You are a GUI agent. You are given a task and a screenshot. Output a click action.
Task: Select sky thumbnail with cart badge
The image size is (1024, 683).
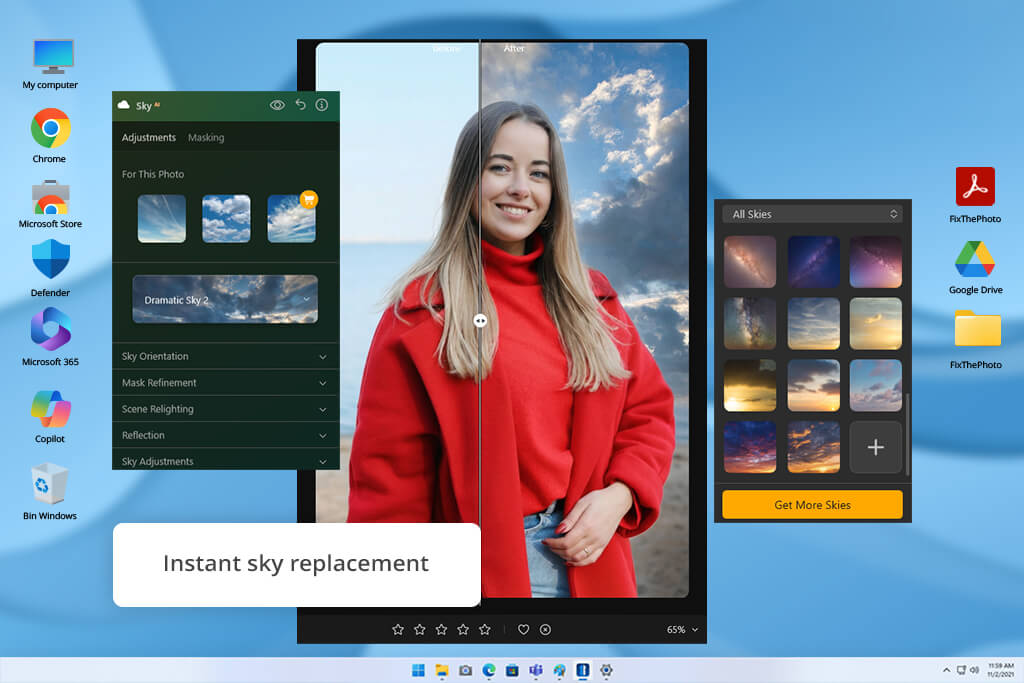tap(291, 219)
